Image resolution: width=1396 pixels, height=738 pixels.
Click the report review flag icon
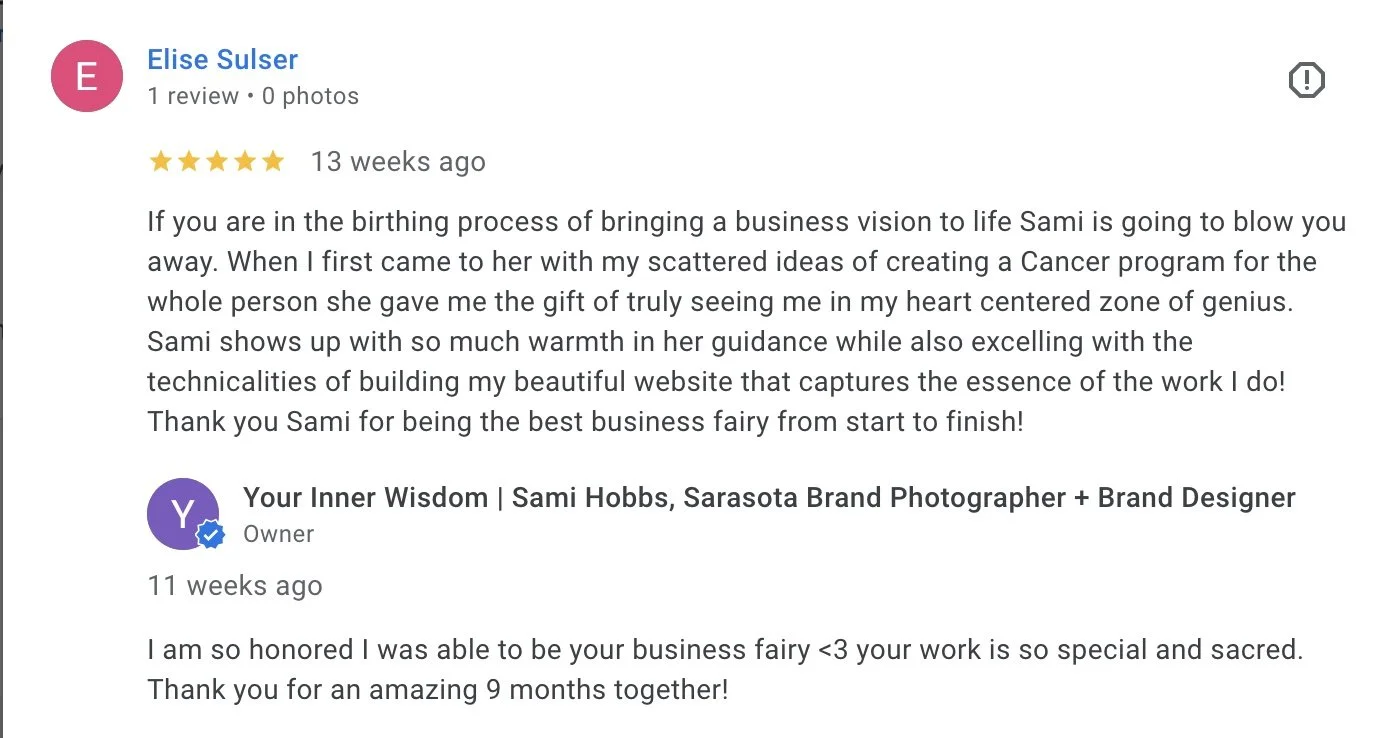[x=1306, y=80]
